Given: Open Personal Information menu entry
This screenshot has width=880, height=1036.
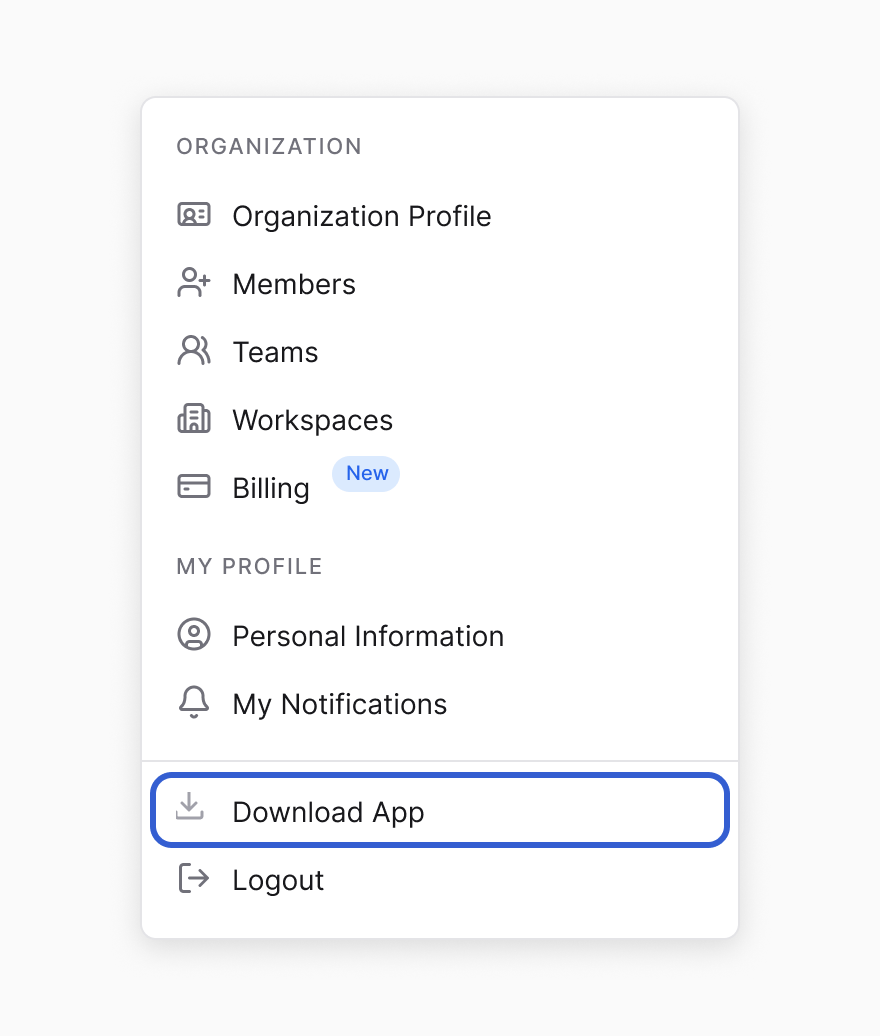Looking at the screenshot, I should pos(440,636).
